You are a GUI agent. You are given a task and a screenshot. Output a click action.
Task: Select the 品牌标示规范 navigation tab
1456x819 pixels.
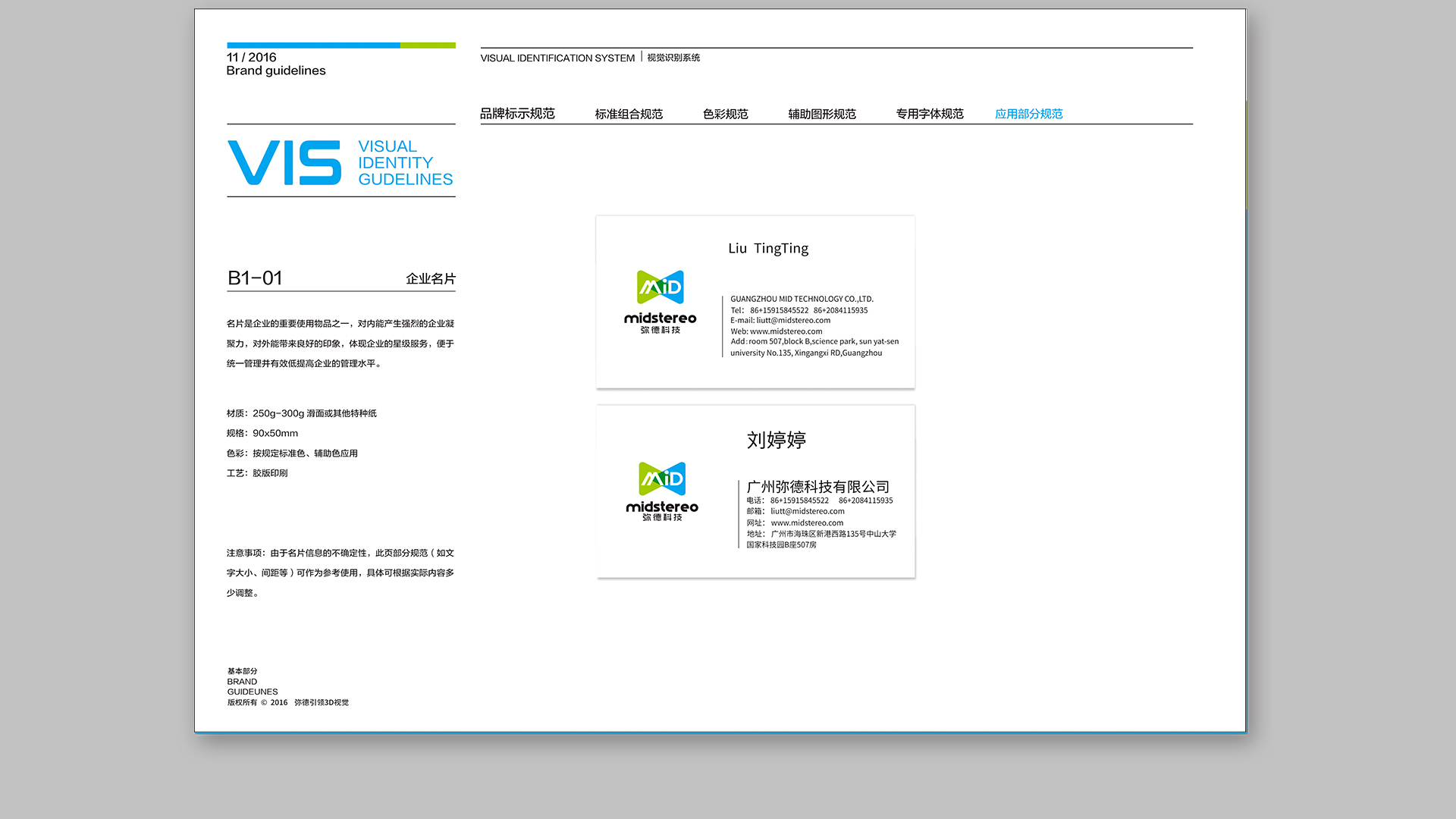[x=517, y=114]
